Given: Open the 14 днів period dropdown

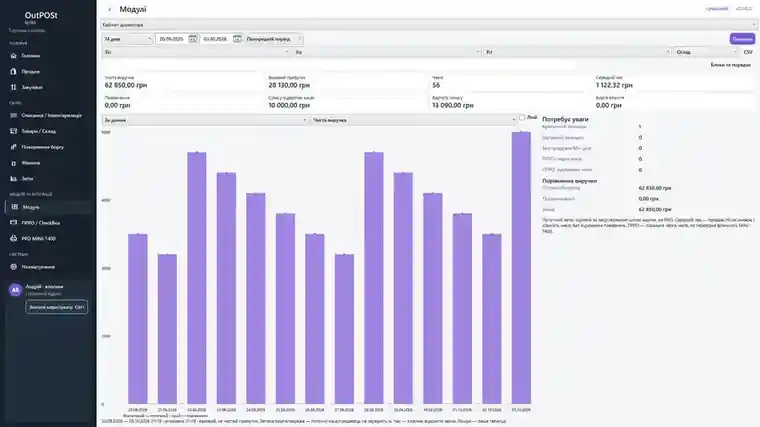Looking at the screenshot, I should (127, 39).
